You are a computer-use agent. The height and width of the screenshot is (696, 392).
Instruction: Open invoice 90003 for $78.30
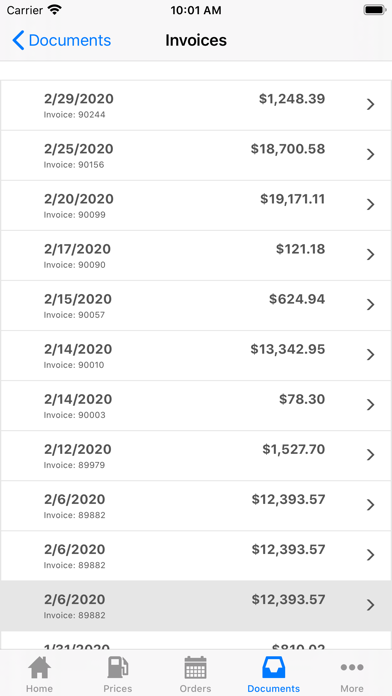click(x=196, y=406)
